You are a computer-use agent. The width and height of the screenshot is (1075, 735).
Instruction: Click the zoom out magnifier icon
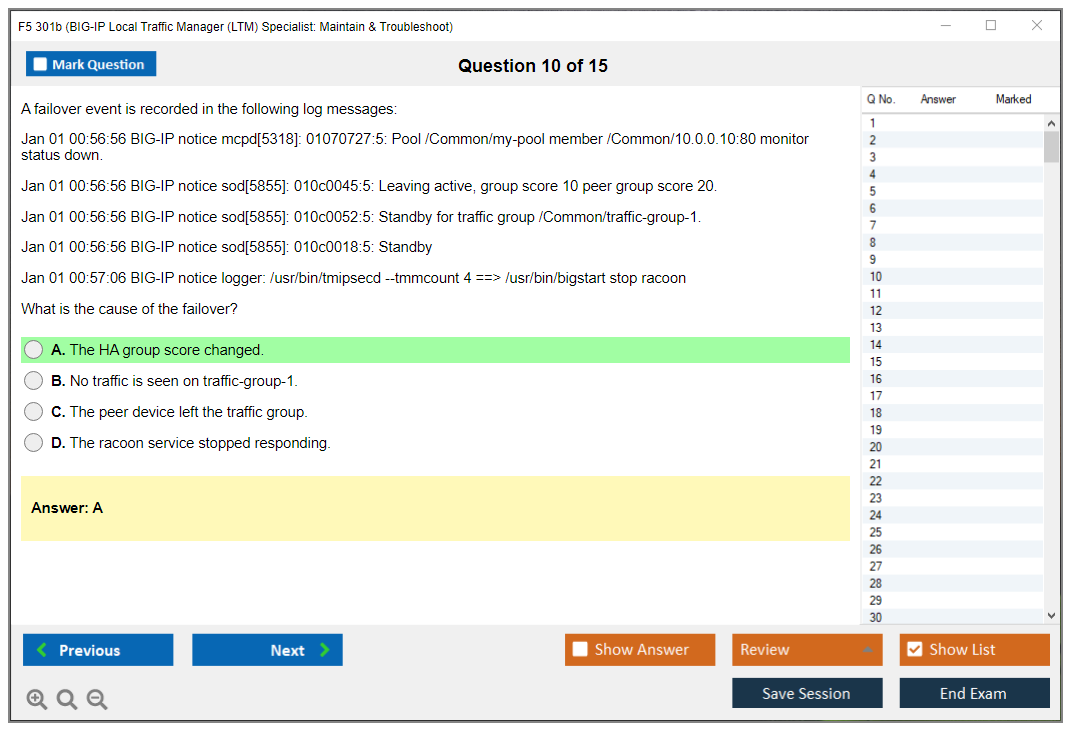tap(97, 700)
